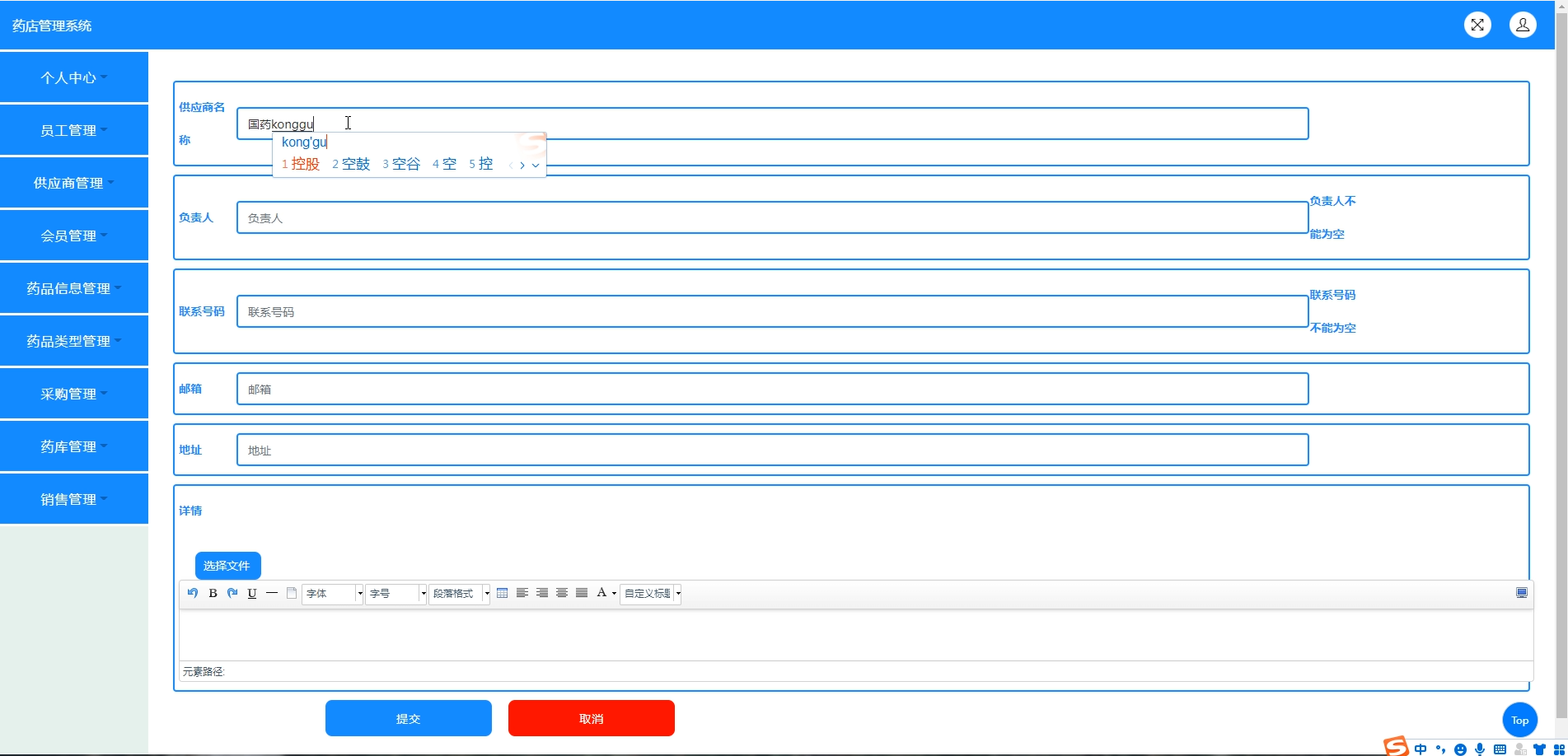The height and width of the screenshot is (756, 1568).
Task: Open emoji panel on IME bar
Action: [x=1460, y=749]
